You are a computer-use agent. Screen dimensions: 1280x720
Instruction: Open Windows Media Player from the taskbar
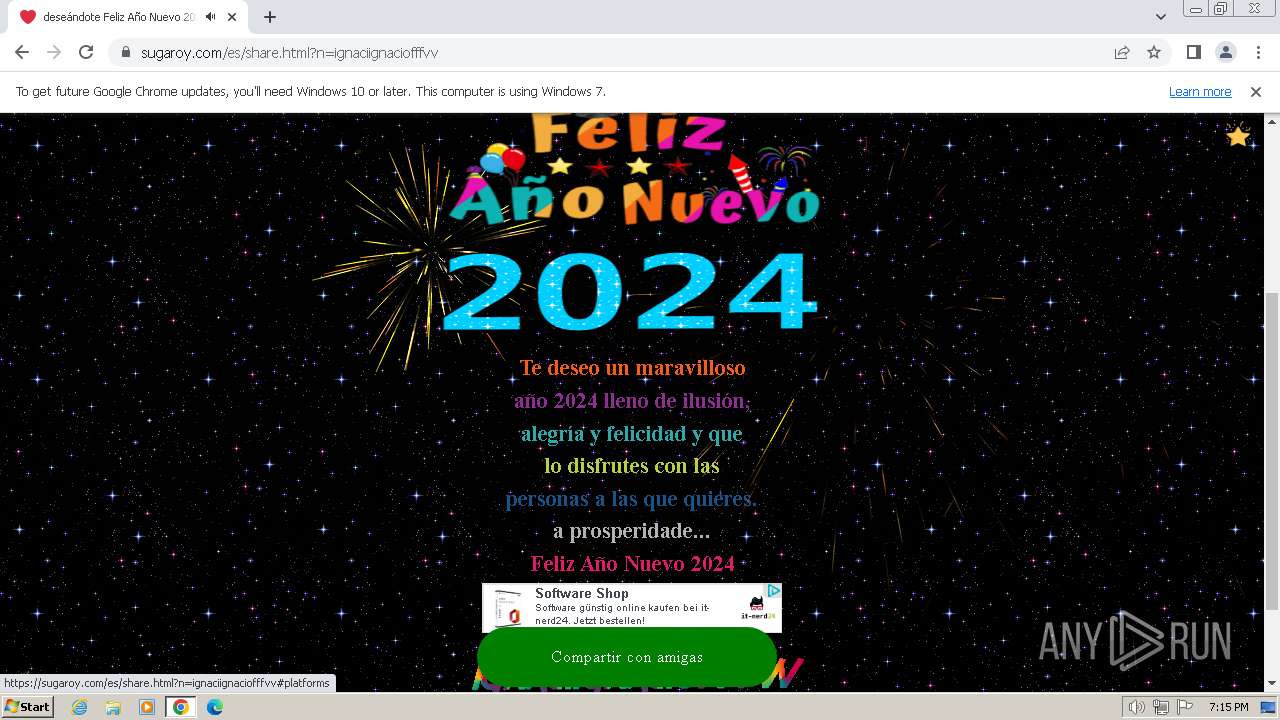(x=147, y=707)
